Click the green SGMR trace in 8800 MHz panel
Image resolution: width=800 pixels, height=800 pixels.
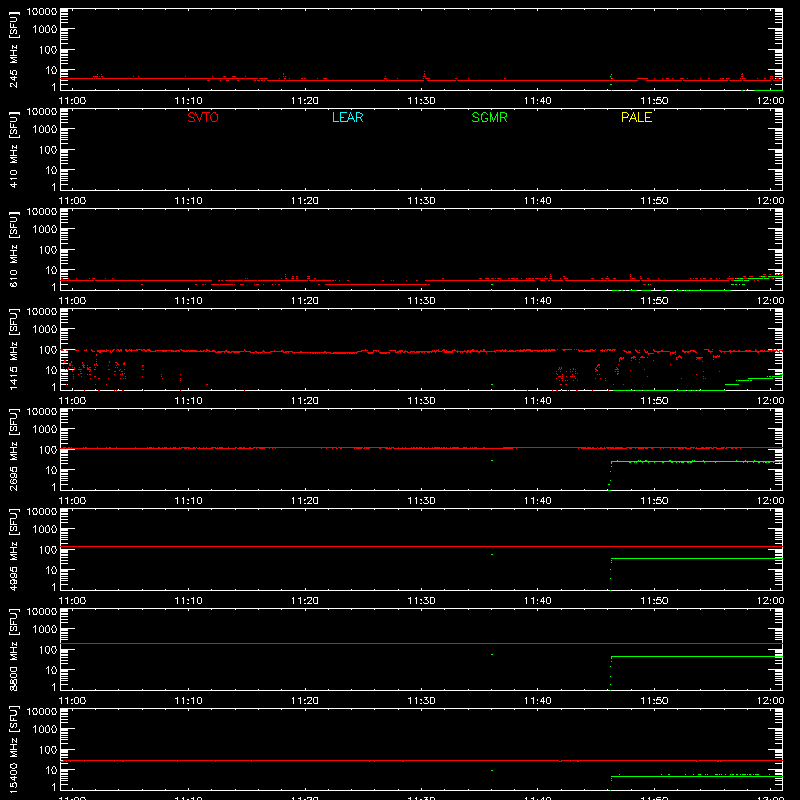click(x=696, y=657)
